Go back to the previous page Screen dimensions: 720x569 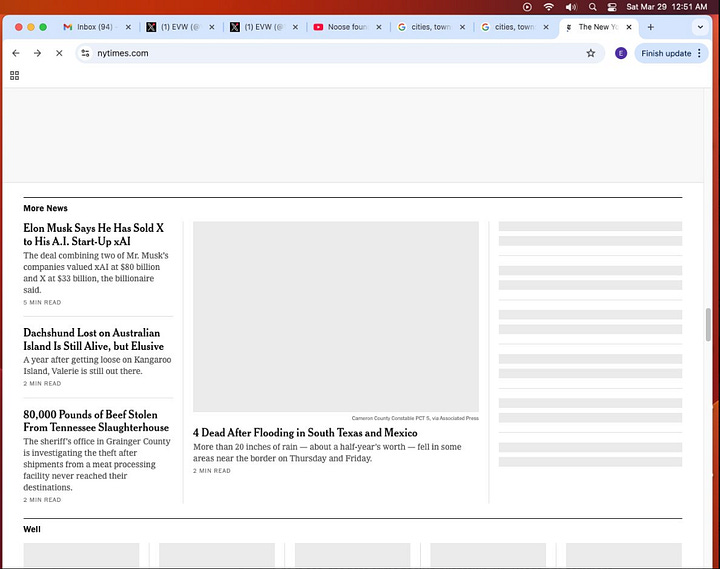(16, 53)
